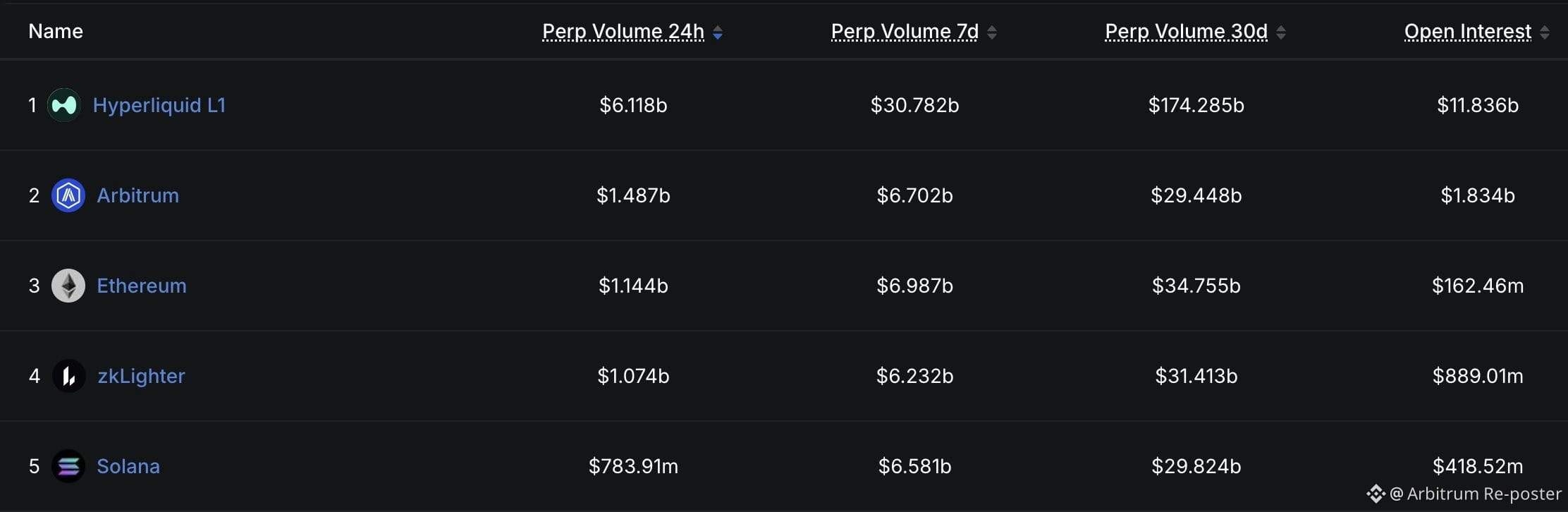Click the Arbitrum chain logo icon

click(68, 195)
